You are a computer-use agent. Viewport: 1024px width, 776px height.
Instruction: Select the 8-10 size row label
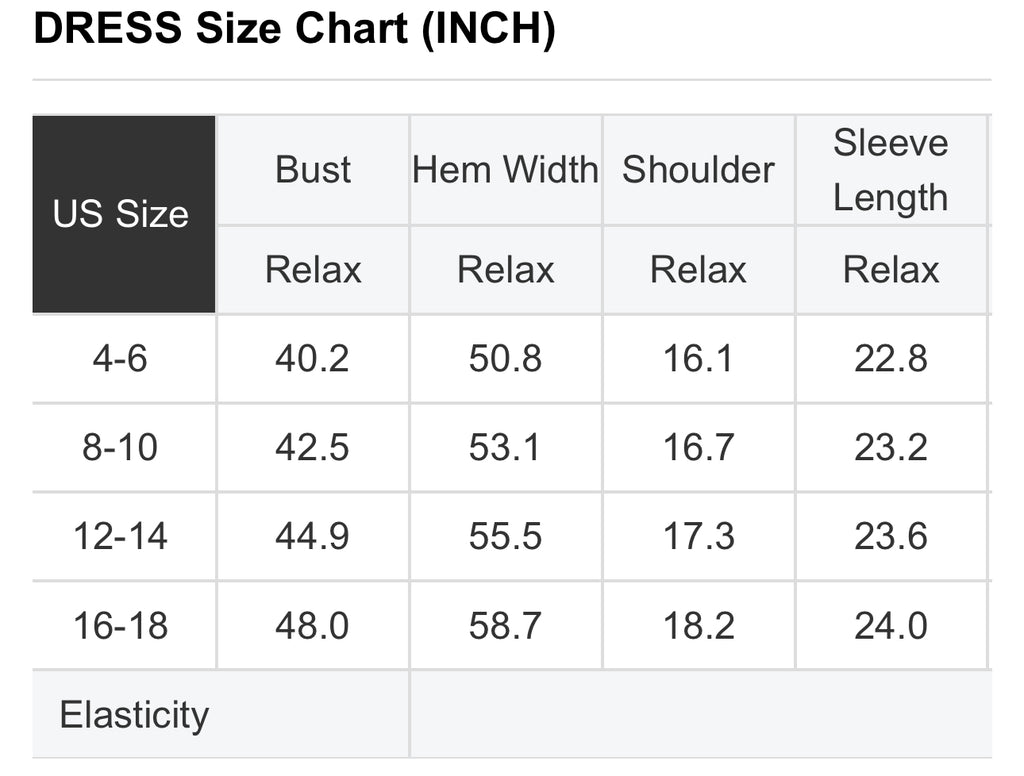tap(120, 447)
